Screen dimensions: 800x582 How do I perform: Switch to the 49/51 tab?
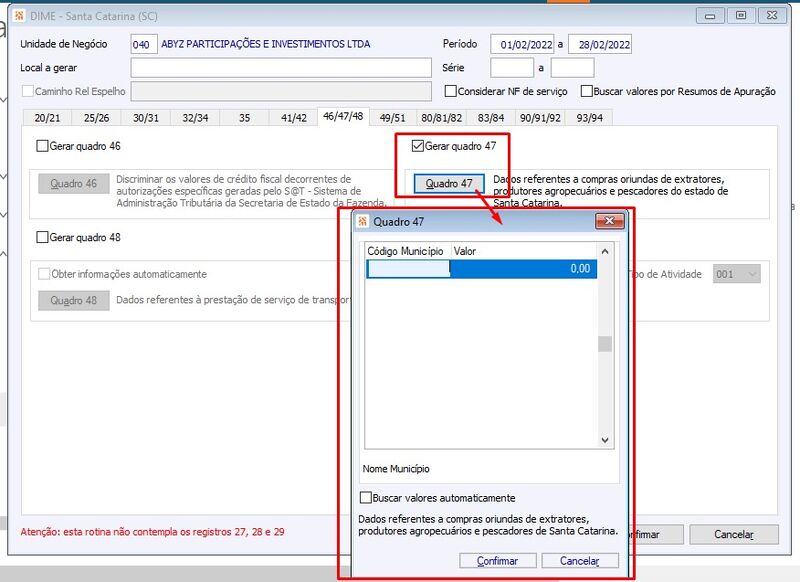click(x=392, y=118)
